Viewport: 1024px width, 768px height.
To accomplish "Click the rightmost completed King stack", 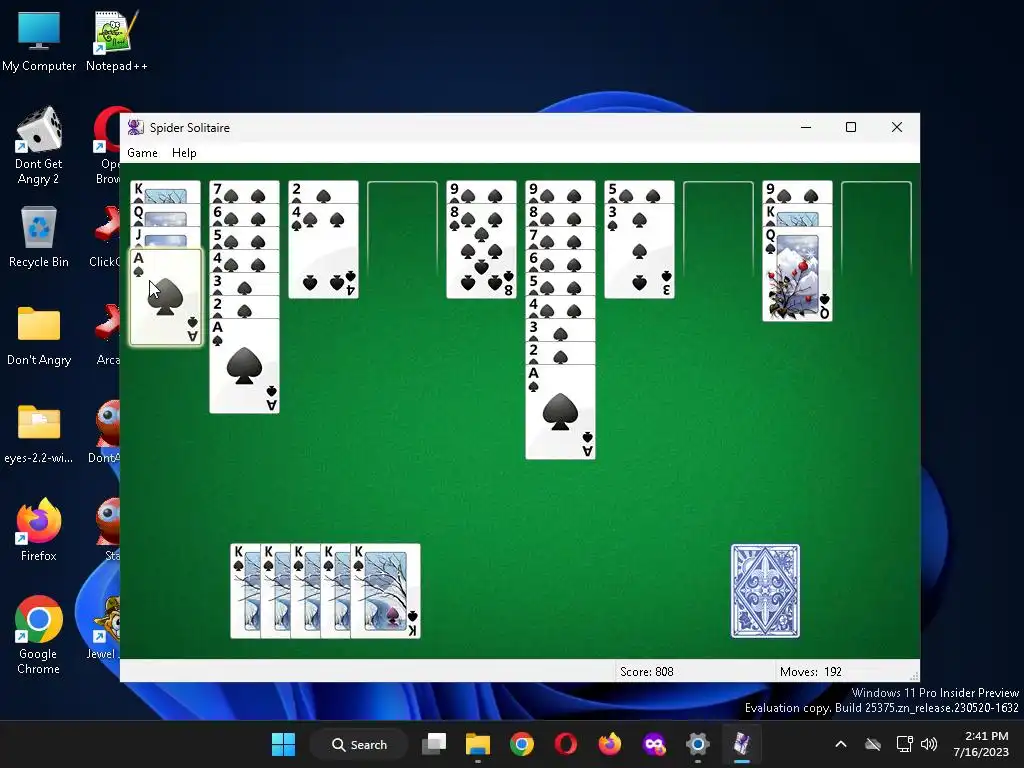I will click(385, 591).
